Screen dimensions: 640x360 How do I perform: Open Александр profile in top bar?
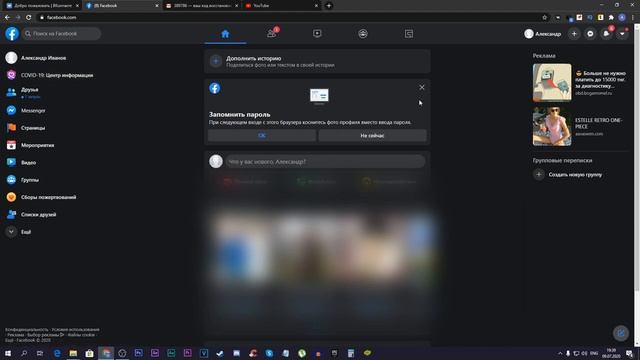(543, 34)
